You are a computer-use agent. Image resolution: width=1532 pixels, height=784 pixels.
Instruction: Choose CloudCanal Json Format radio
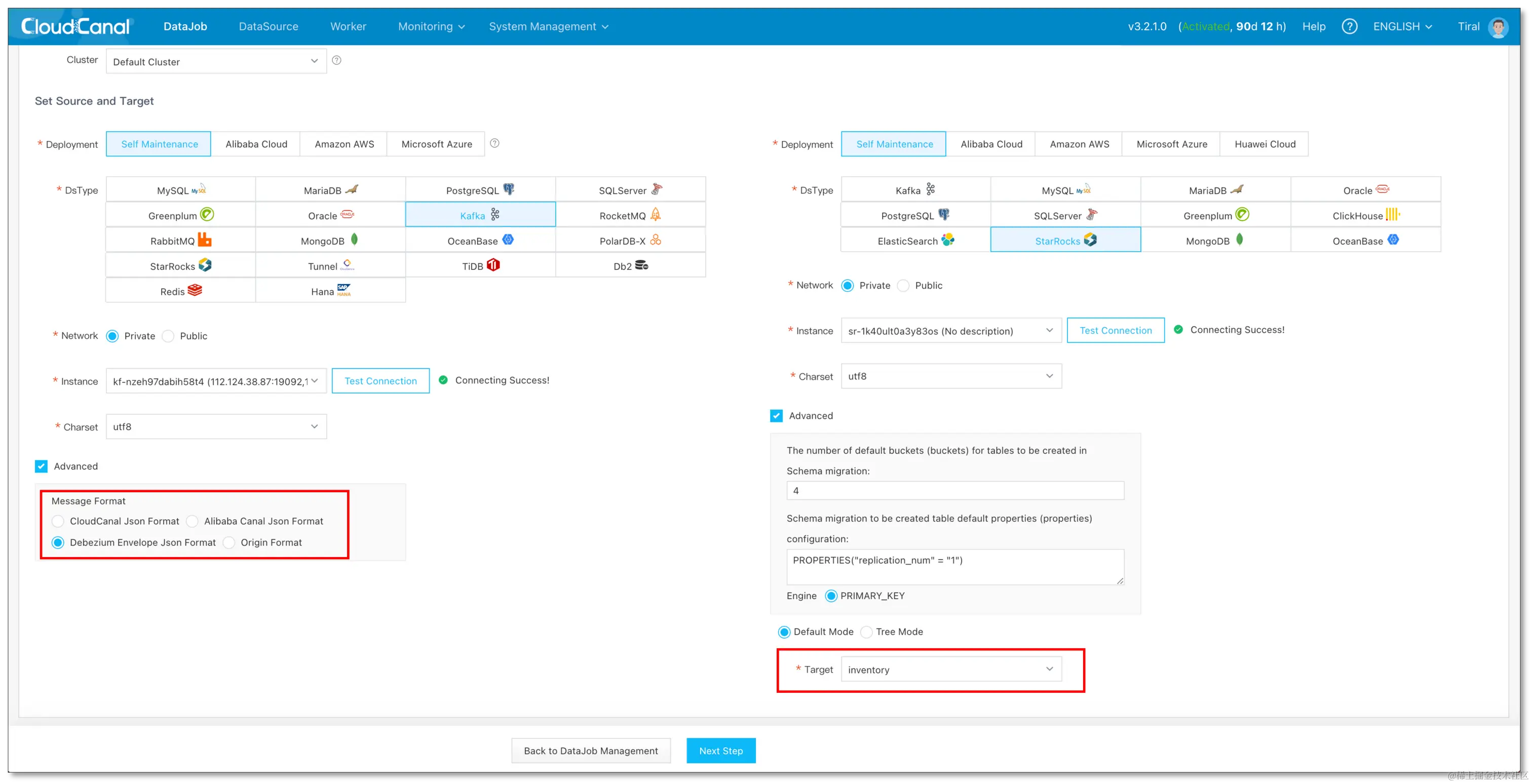tap(58, 521)
